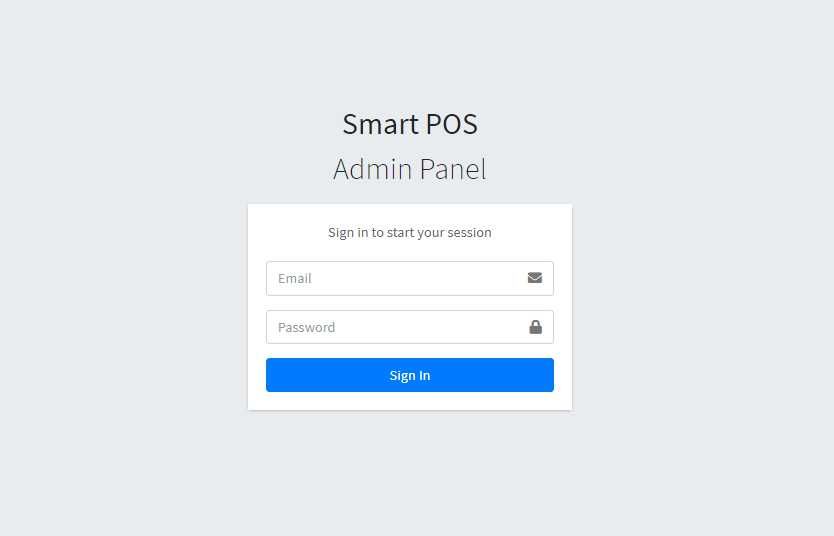Click the Smart POS logo text
This screenshot has width=834, height=536.
(x=410, y=124)
